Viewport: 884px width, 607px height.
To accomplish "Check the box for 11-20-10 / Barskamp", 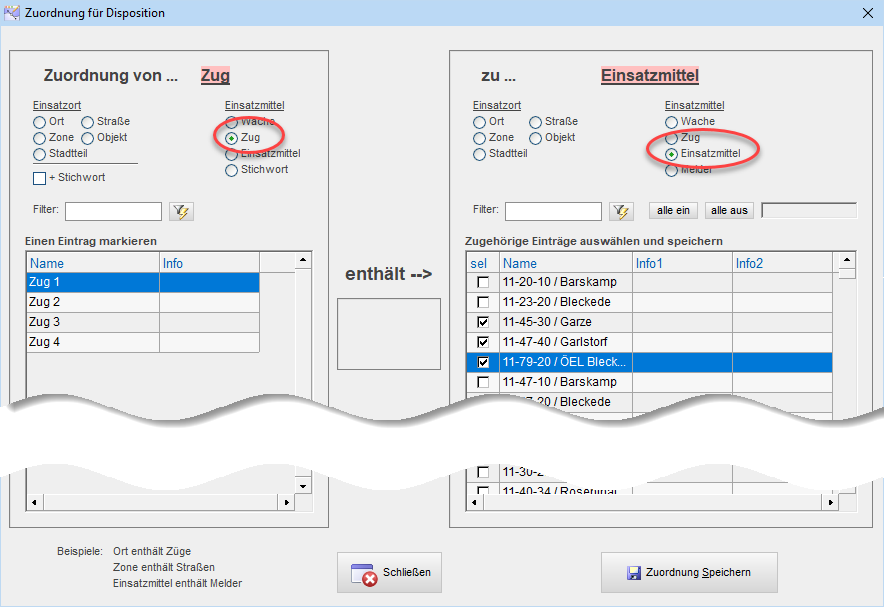I will (x=483, y=282).
